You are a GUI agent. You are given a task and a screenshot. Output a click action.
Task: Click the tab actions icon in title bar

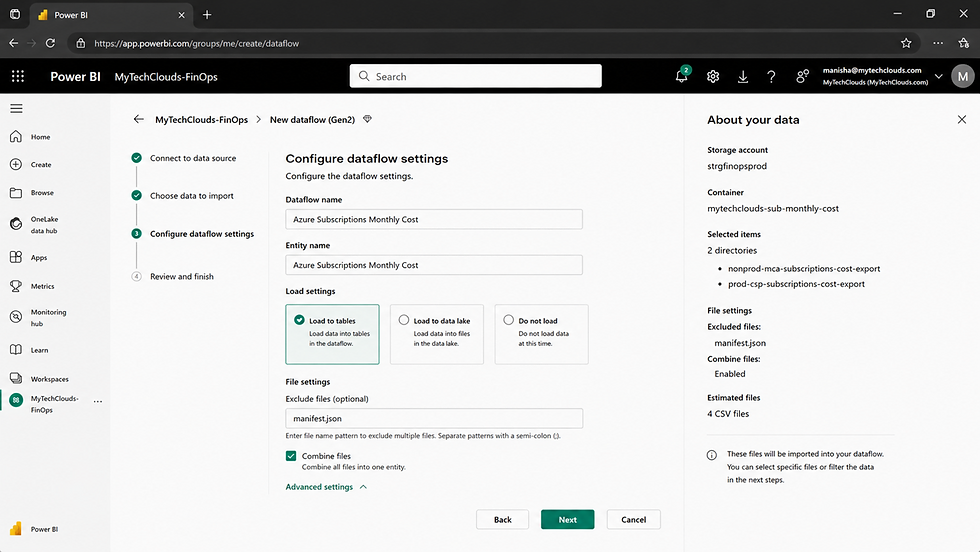(15, 14)
